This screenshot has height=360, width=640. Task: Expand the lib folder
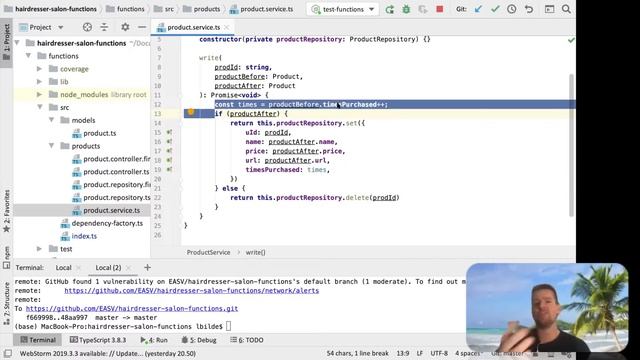(x=40, y=82)
